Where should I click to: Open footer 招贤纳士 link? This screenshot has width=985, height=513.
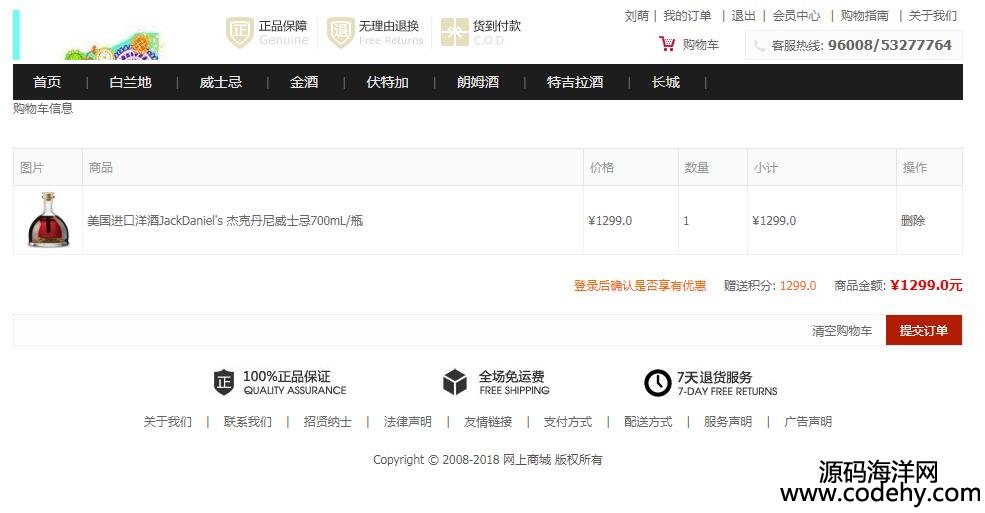pos(327,421)
